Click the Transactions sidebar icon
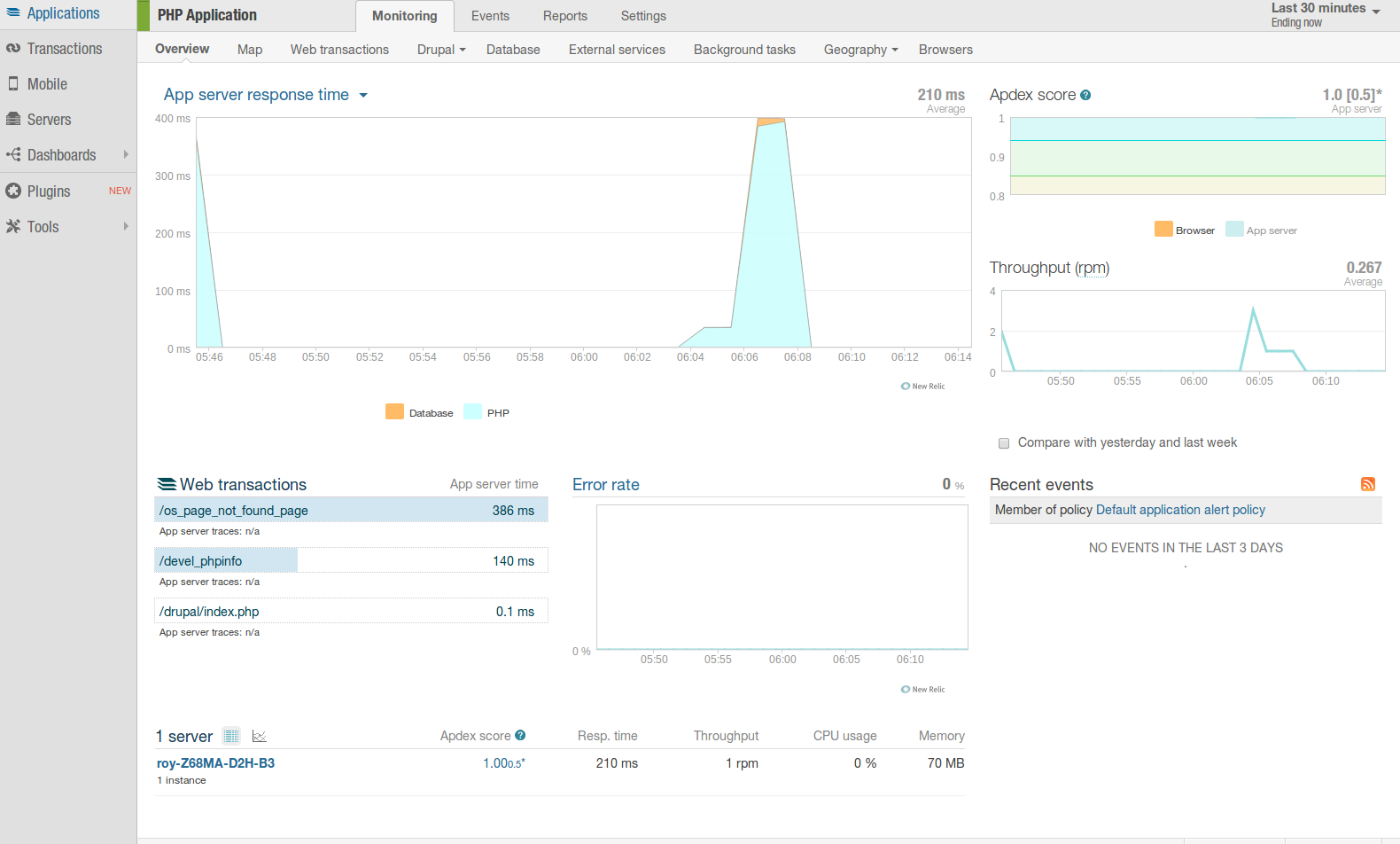 click(x=13, y=49)
